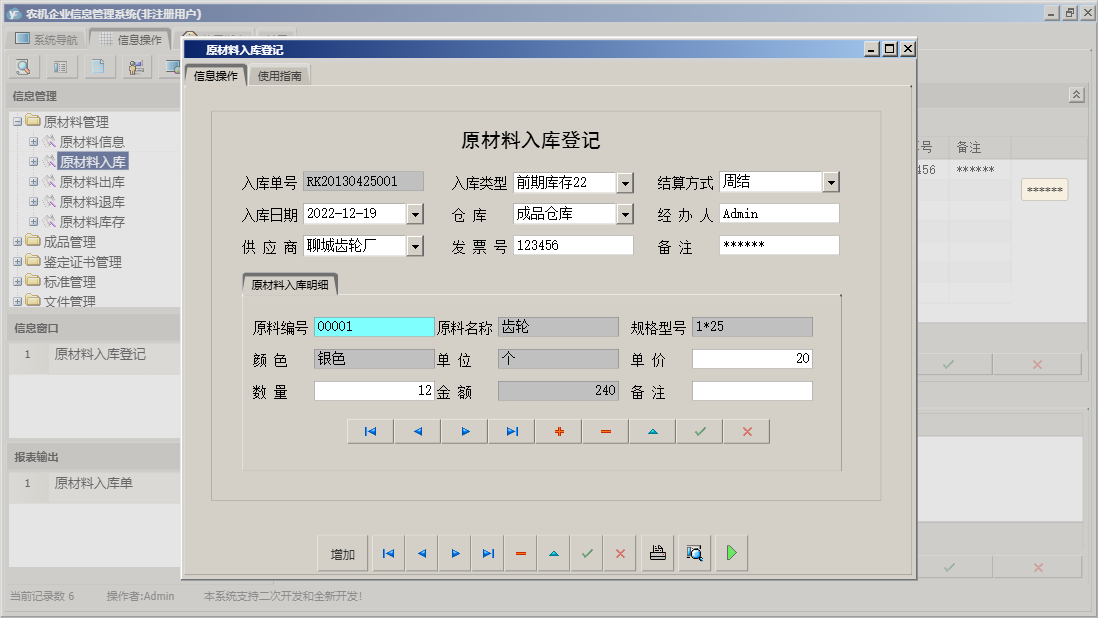Click the 发票号 input field
Image resolution: width=1098 pixels, height=618 pixels.
pyautogui.click(x=573, y=246)
